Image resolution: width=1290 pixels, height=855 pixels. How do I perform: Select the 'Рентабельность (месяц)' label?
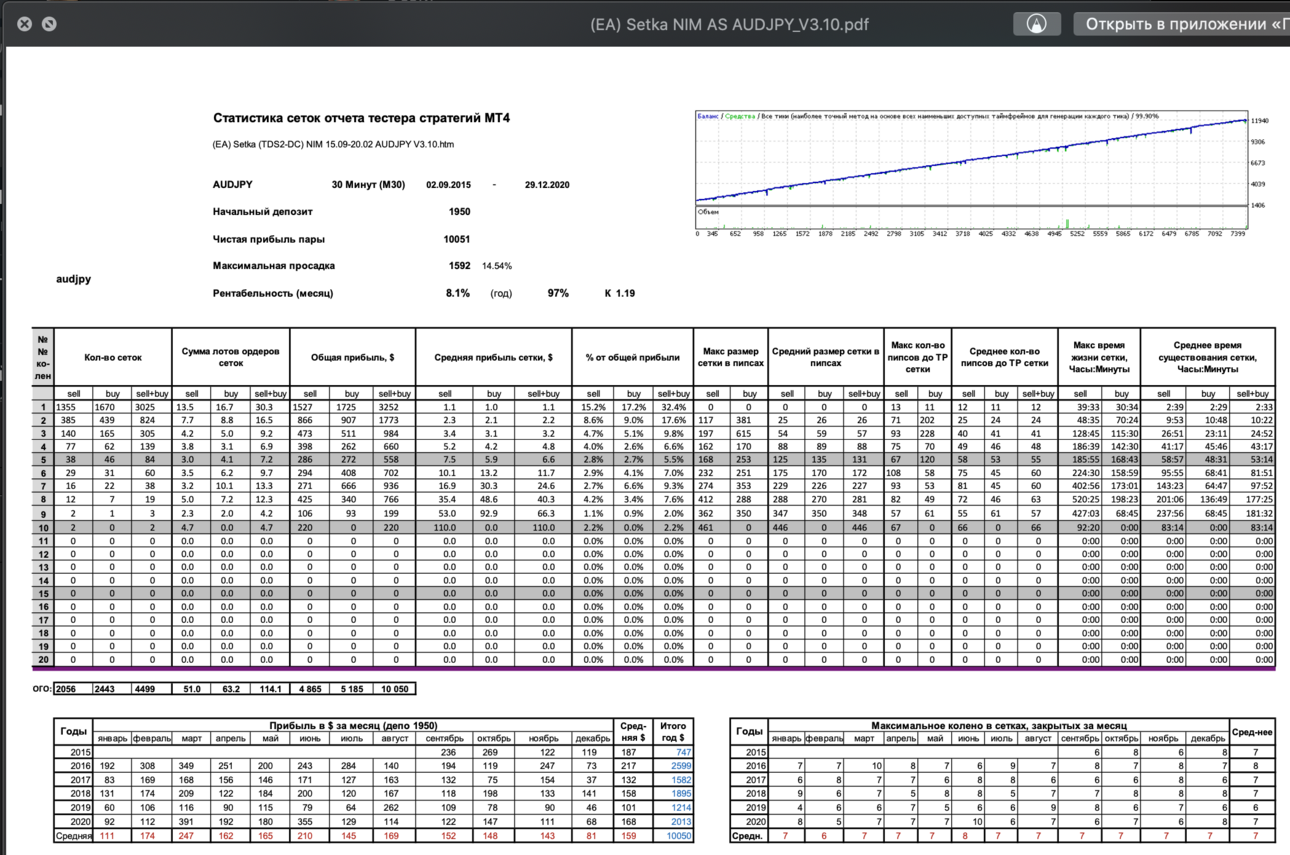(x=272, y=293)
